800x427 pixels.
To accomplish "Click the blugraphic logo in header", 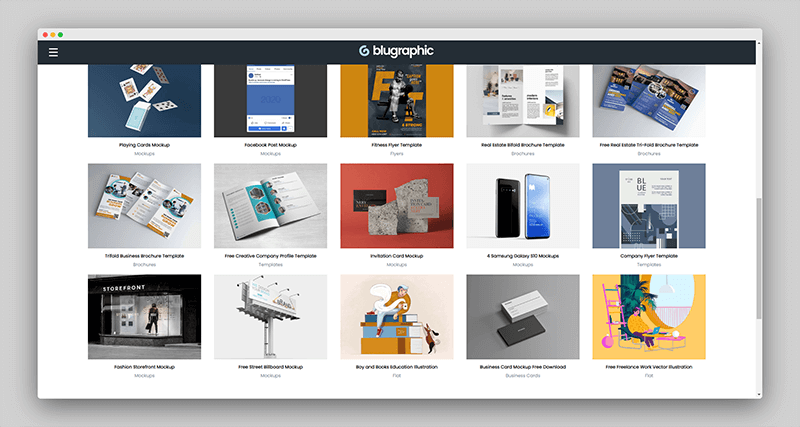I will click(399, 51).
